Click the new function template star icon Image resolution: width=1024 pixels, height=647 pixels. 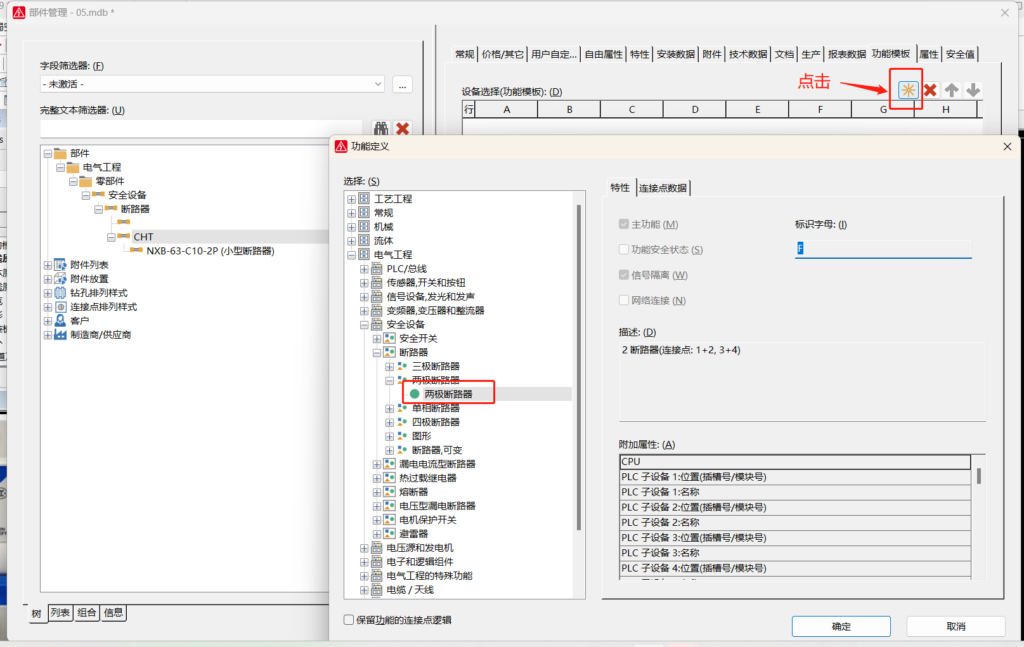(907, 90)
